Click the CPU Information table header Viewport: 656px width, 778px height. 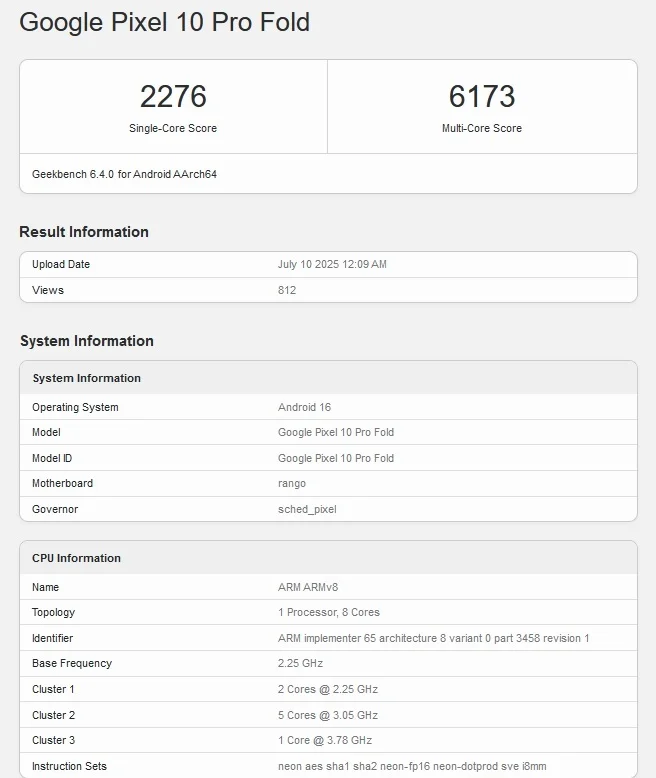tap(77, 558)
